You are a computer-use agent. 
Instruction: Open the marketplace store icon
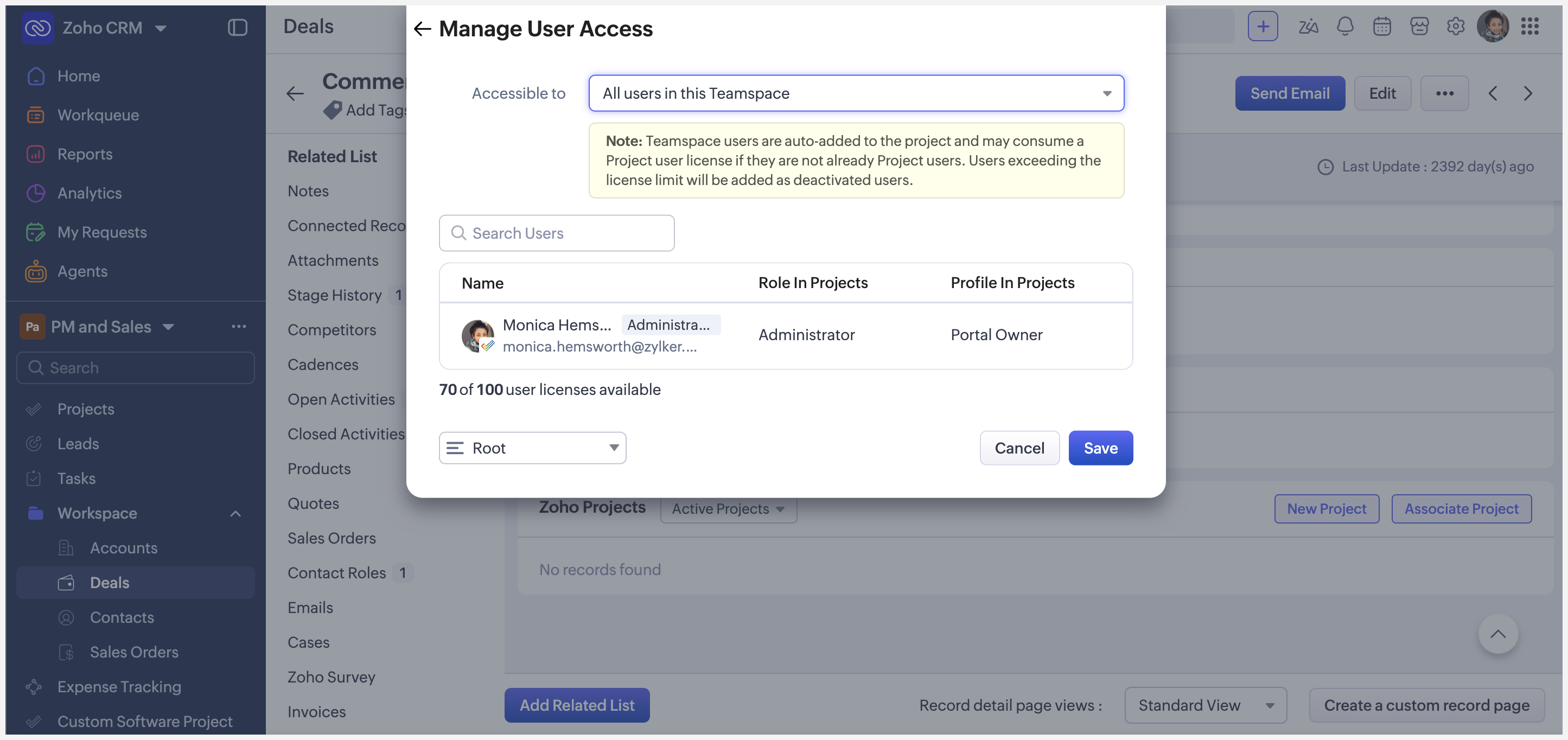coord(1419,26)
